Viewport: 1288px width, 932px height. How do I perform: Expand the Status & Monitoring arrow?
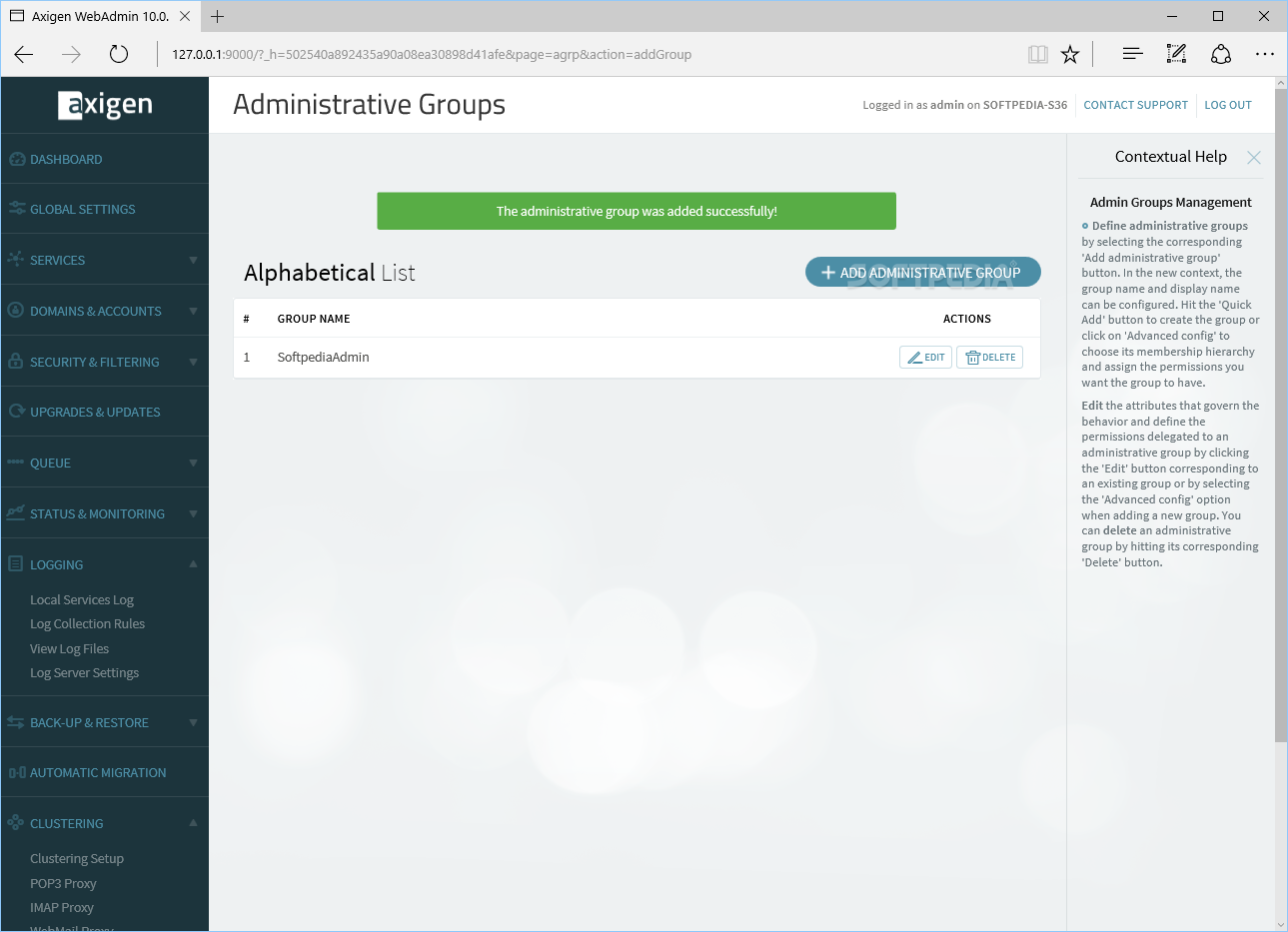pos(193,513)
